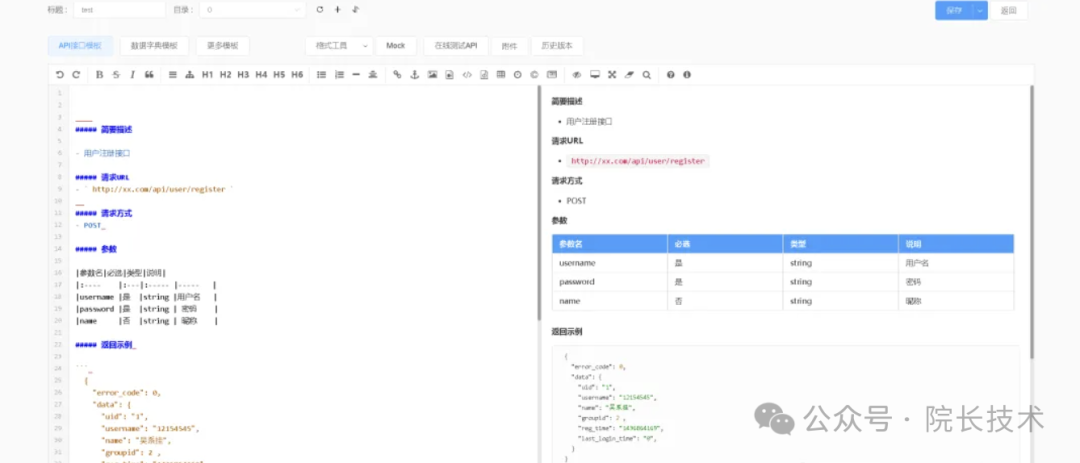Apply bold formatting with B icon
Image resolution: width=1080 pixels, height=463 pixels.
99,74
